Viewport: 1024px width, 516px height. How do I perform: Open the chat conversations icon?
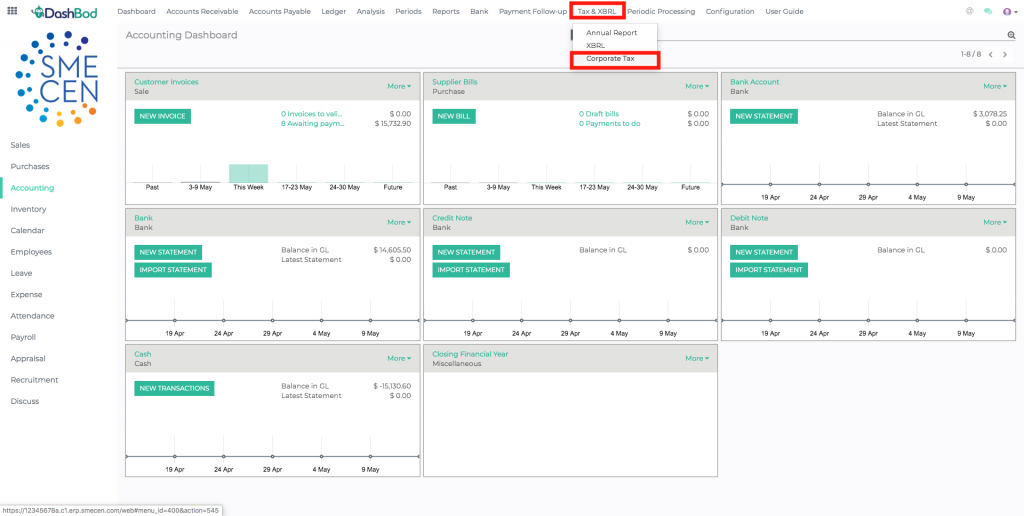point(987,11)
